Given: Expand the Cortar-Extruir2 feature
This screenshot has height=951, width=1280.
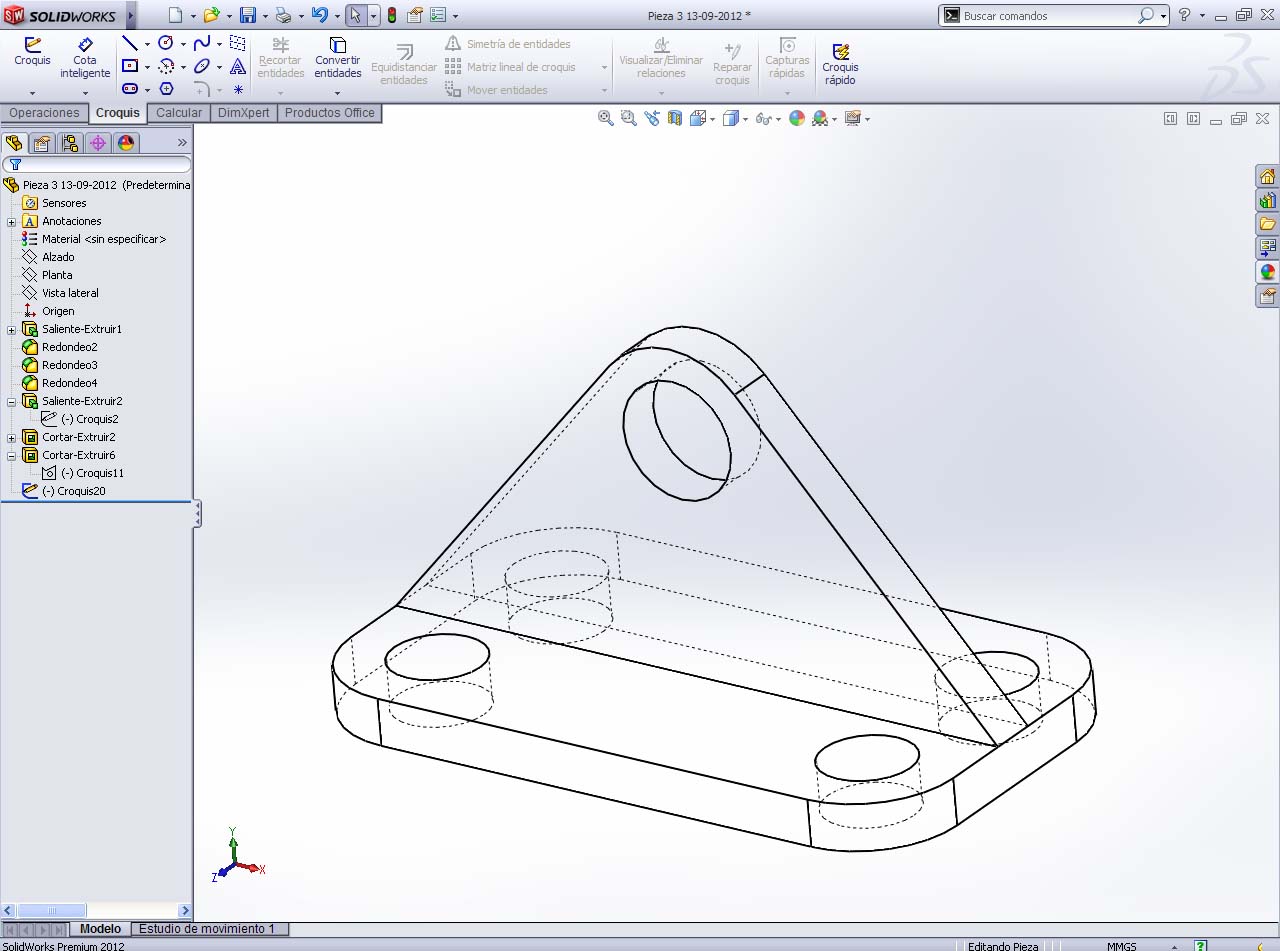Looking at the screenshot, I should [x=12, y=437].
